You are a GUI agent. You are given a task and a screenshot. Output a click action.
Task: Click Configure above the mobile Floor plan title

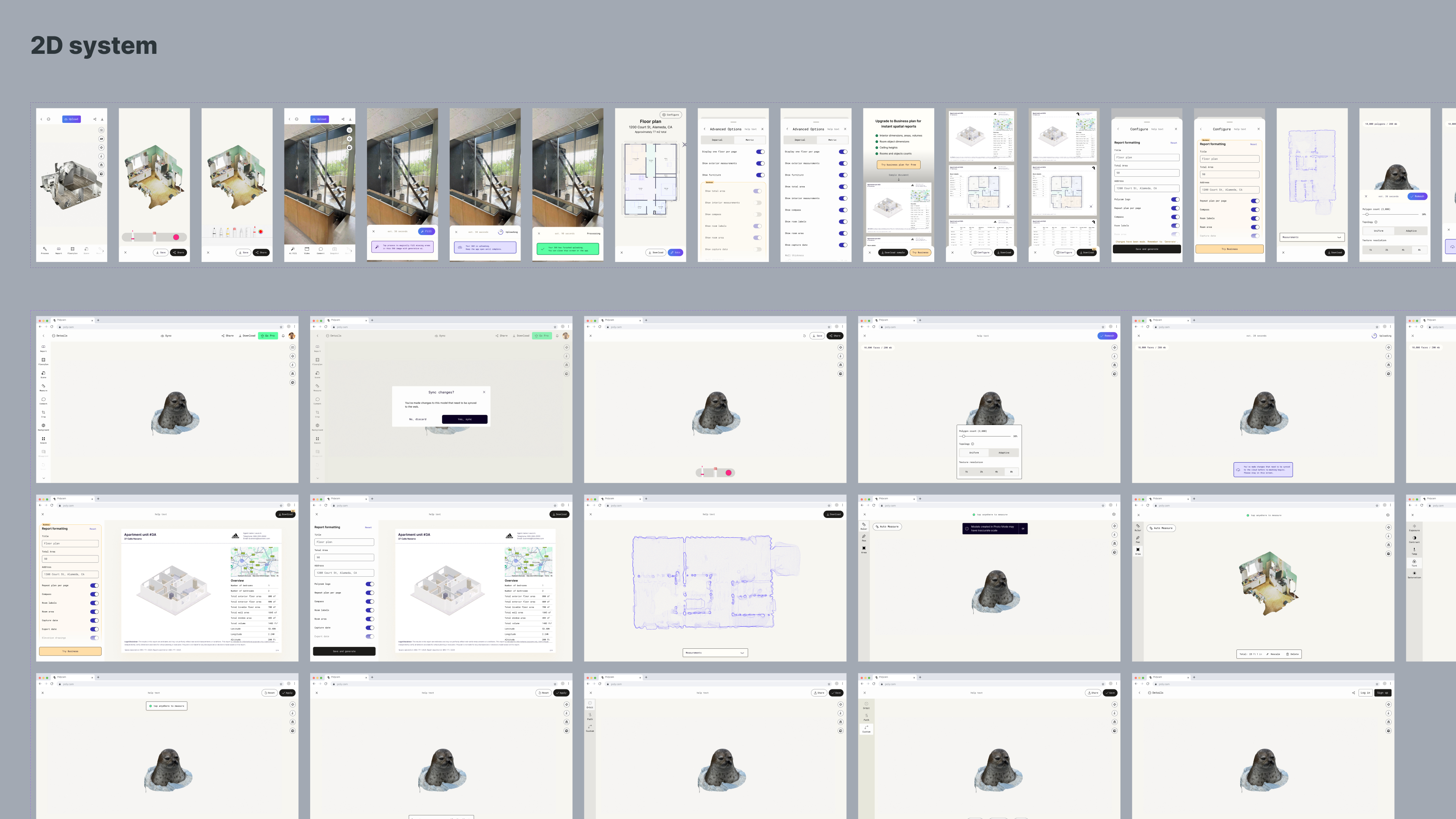pos(671,115)
